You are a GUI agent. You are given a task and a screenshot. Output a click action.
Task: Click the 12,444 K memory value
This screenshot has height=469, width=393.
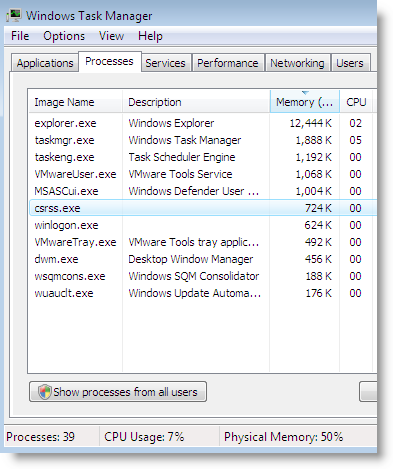pyautogui.click(x=311, y=123)
